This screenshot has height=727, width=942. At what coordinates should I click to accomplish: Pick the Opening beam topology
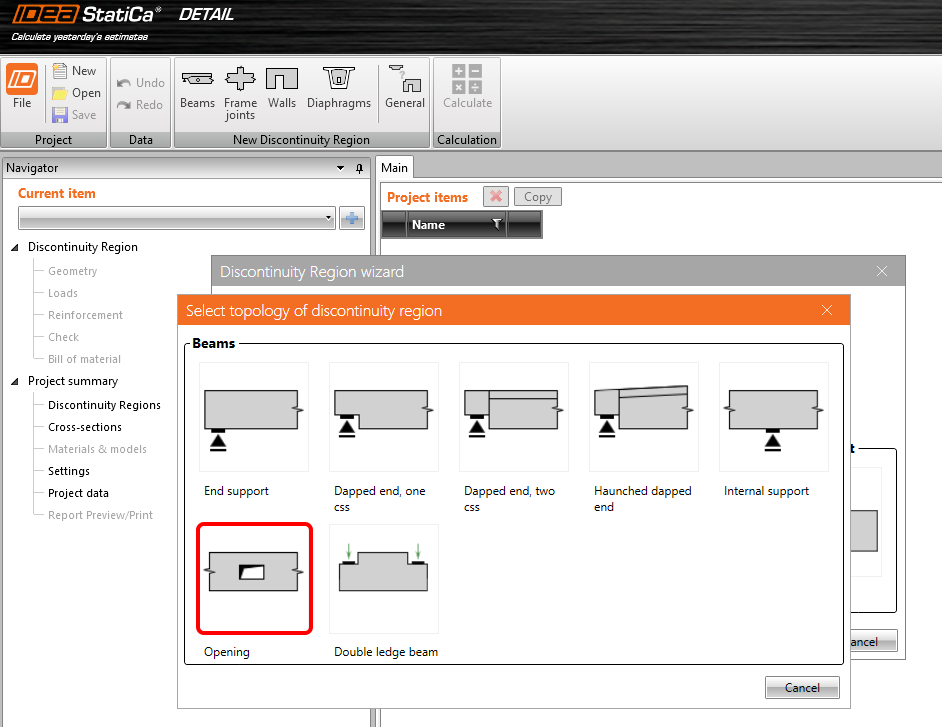click(254, 578)
